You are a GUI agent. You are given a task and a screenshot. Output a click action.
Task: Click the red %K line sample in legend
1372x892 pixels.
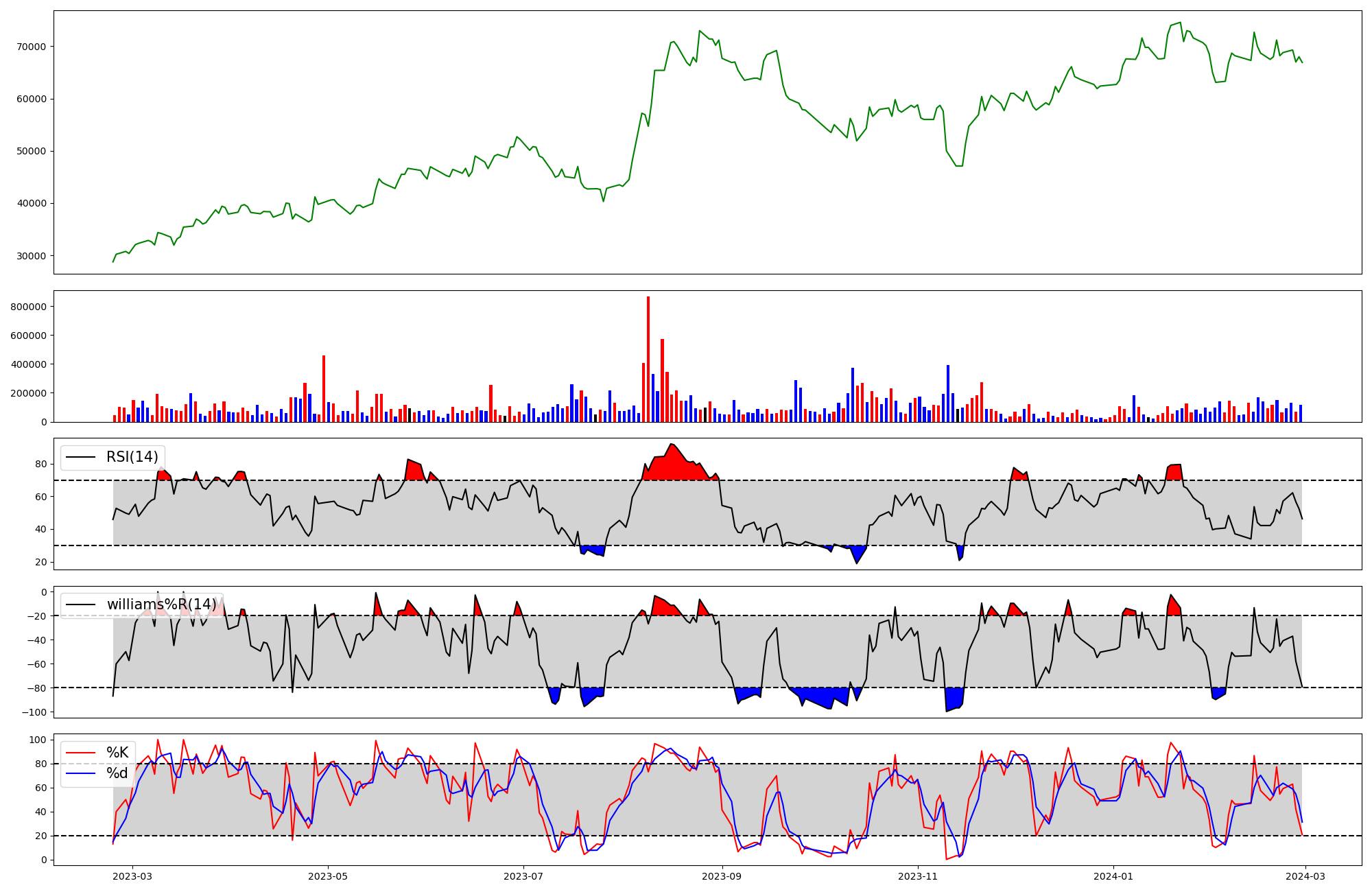click(80, 753)
